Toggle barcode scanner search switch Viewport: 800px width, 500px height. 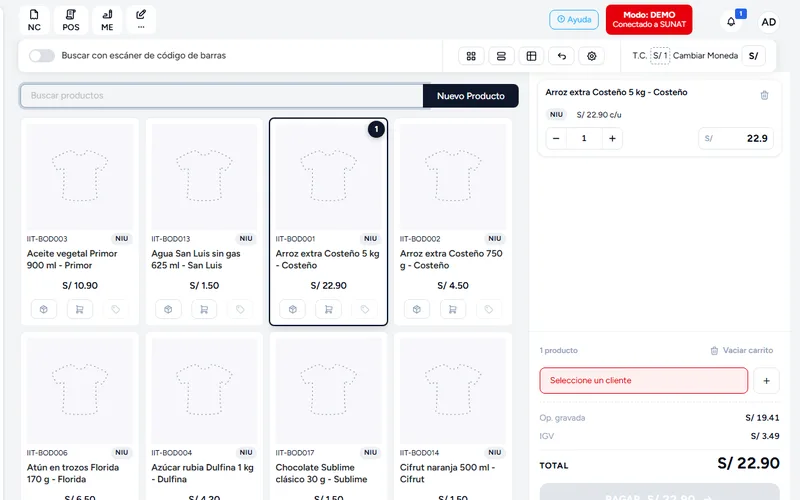pos(41,56)
